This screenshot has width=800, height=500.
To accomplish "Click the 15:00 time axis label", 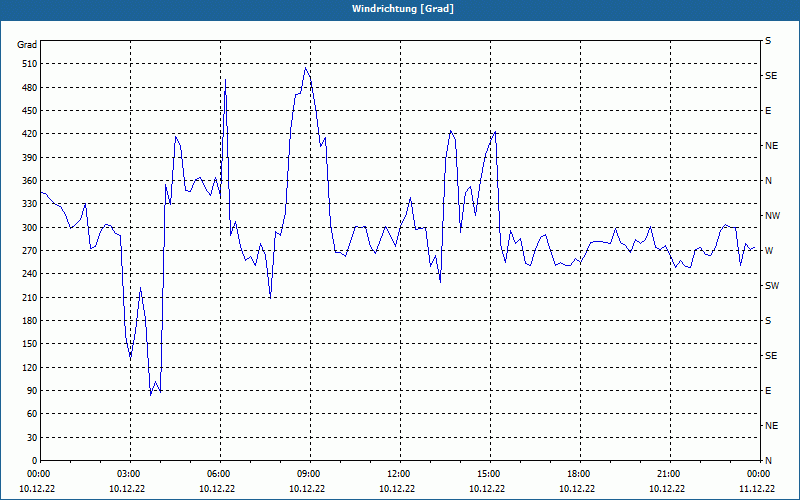I will point(488,473).
